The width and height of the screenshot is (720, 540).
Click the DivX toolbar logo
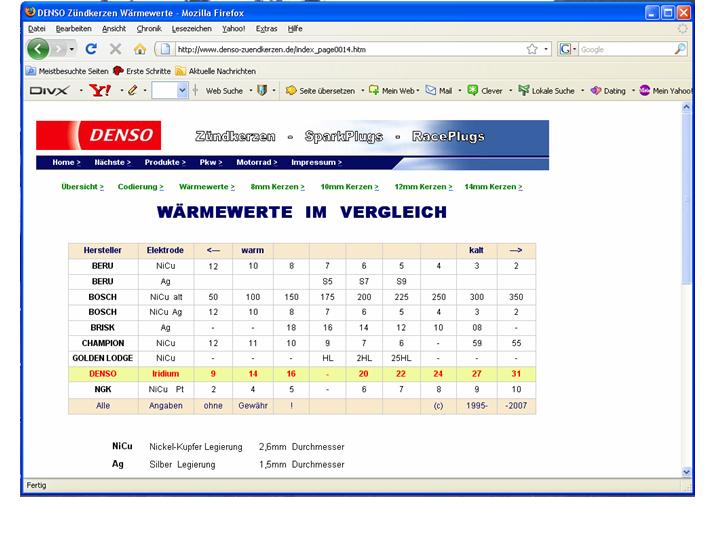50,90
